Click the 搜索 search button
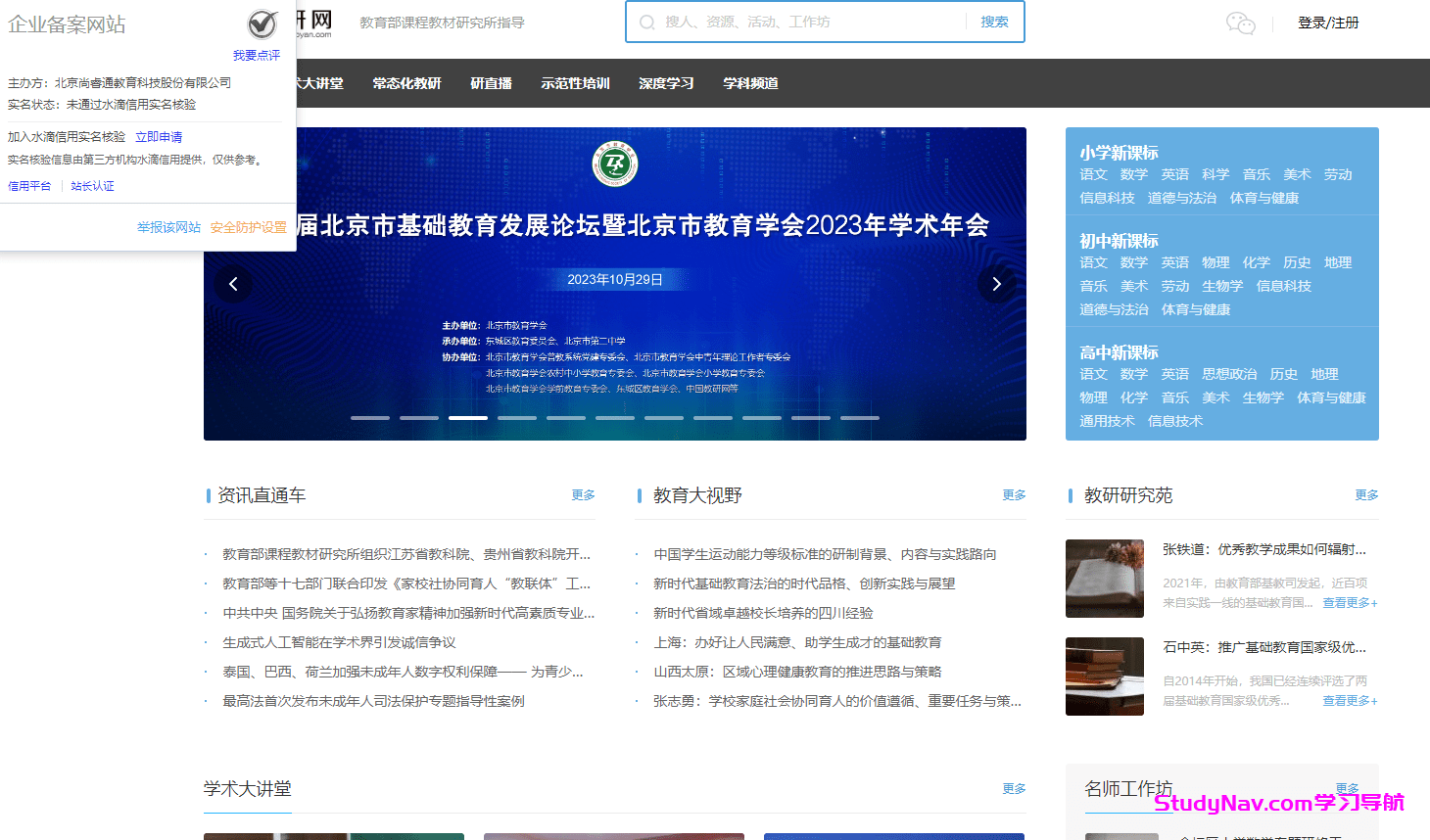Viewport: 1430px width, 840px height. 994,22
